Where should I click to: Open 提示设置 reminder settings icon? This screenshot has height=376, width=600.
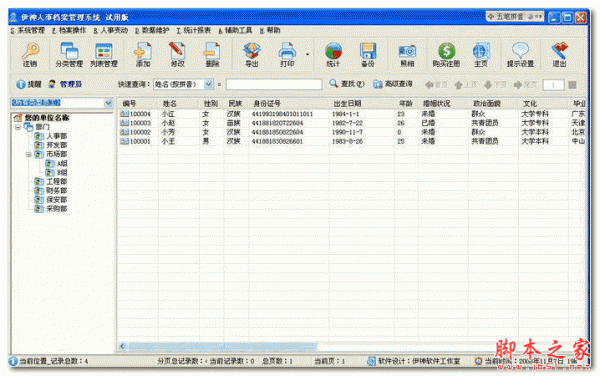(x=520, y=55)
